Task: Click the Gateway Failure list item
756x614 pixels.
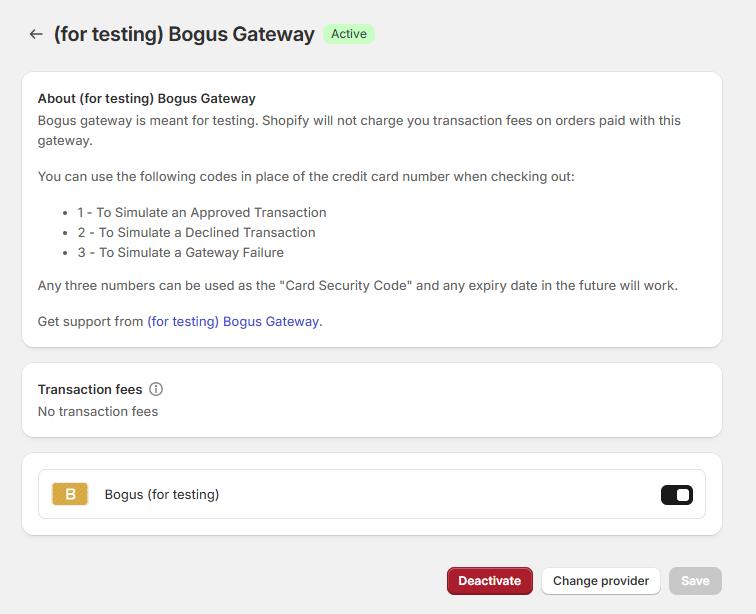Action: pos(180,252)
